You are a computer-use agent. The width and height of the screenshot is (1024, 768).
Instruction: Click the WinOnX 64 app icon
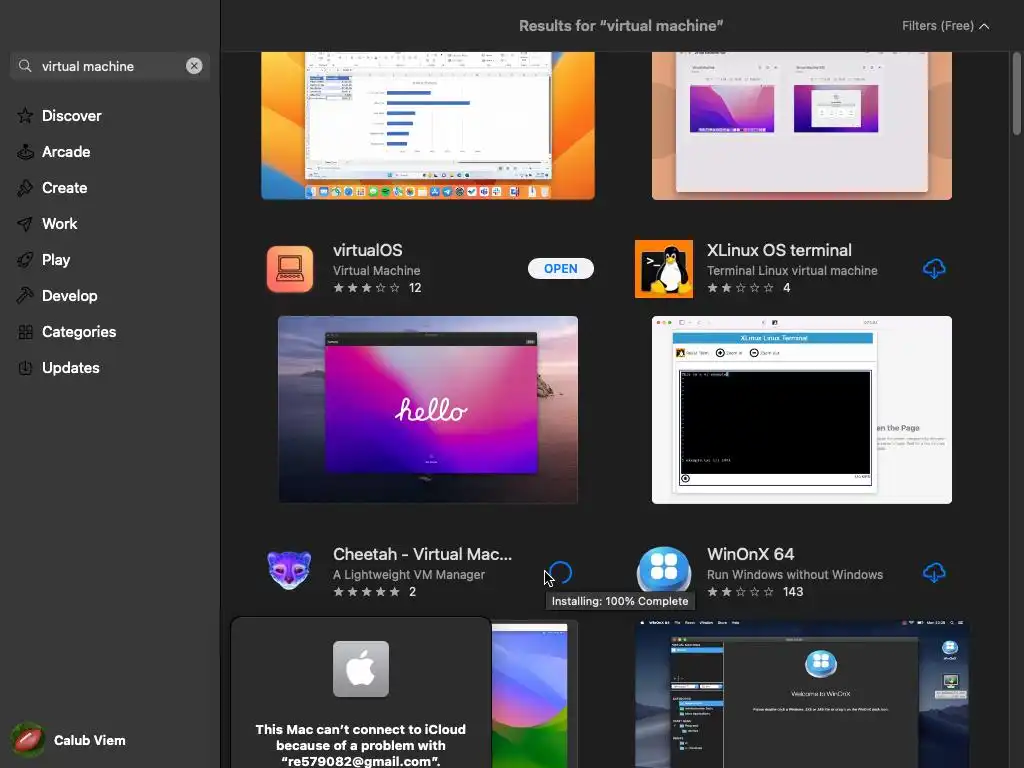[664, 570]
